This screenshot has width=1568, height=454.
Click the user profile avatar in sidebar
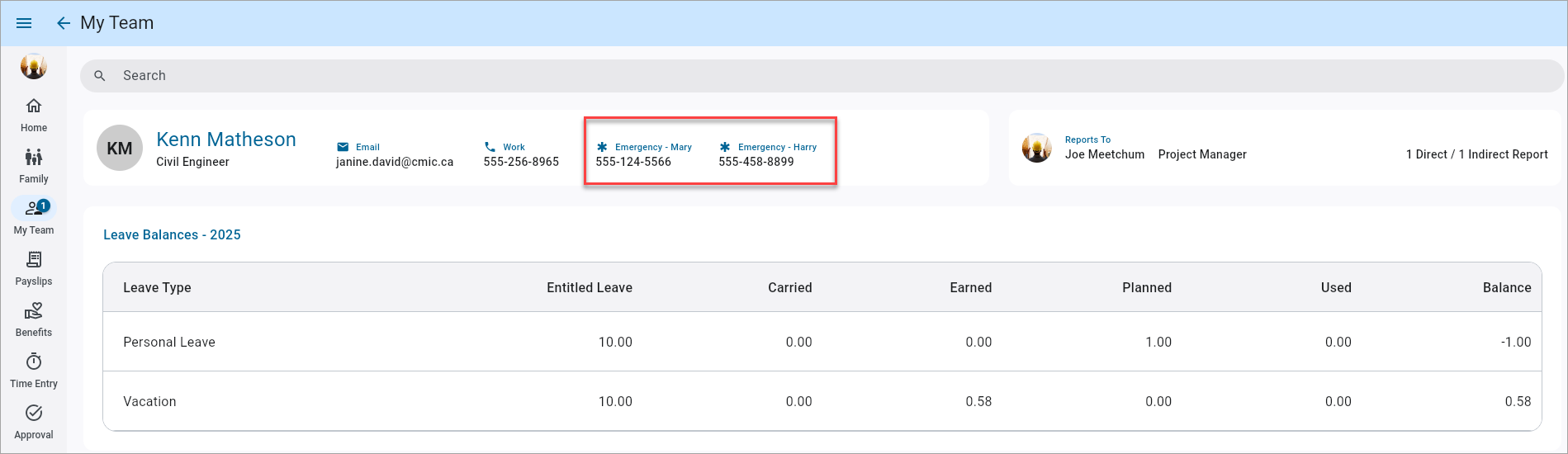[34, 66]
